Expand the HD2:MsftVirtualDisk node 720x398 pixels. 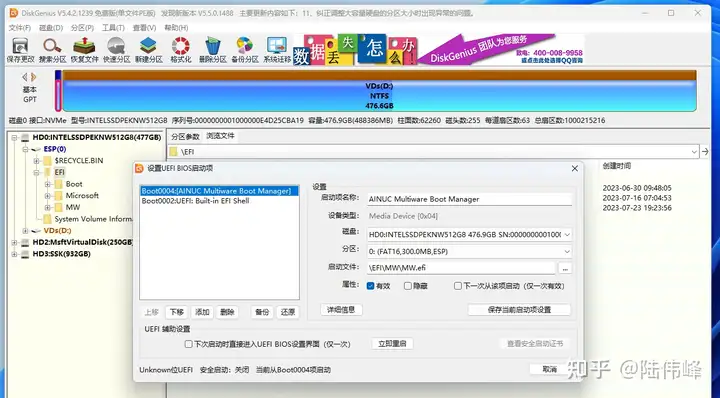pyautogui.click(x=14, y=242)
